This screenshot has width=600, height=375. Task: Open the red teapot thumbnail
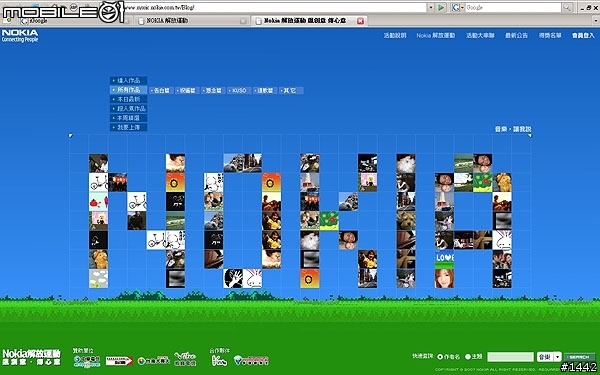98,202
